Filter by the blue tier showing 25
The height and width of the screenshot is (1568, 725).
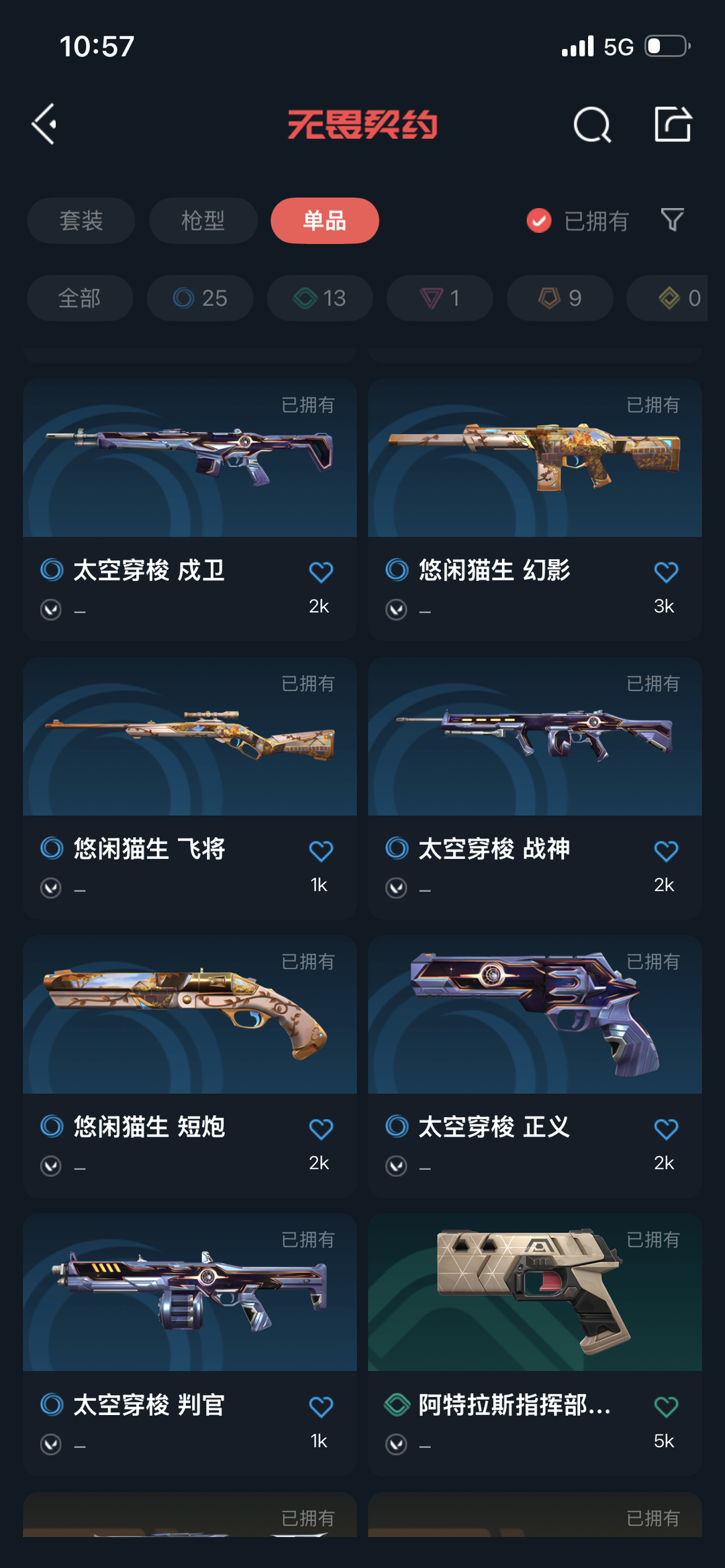[200, 298]
